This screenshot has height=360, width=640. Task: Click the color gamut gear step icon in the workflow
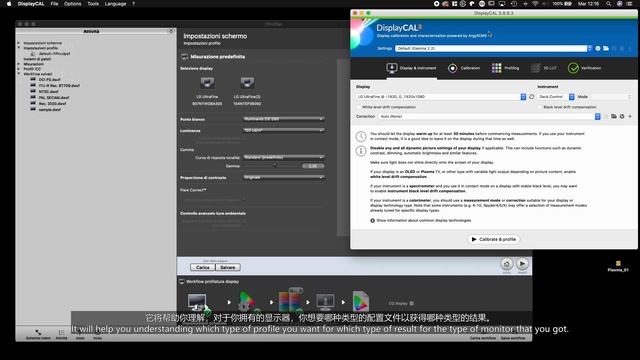[x=247, y=302]
